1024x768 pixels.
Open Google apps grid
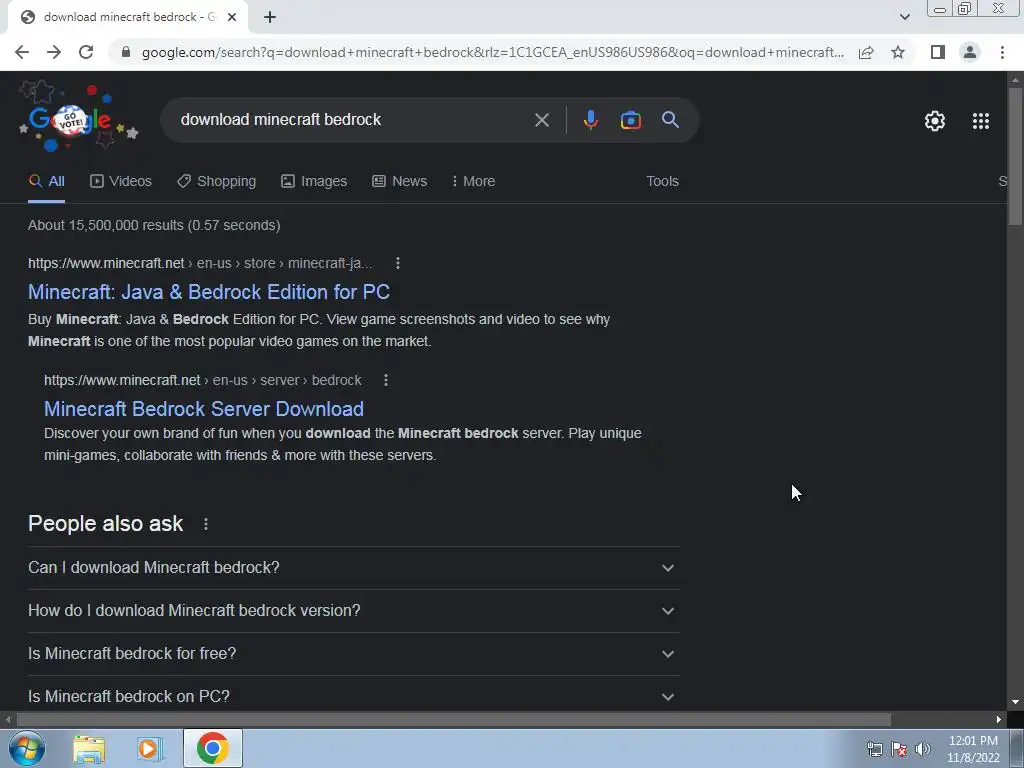(981, 121)
